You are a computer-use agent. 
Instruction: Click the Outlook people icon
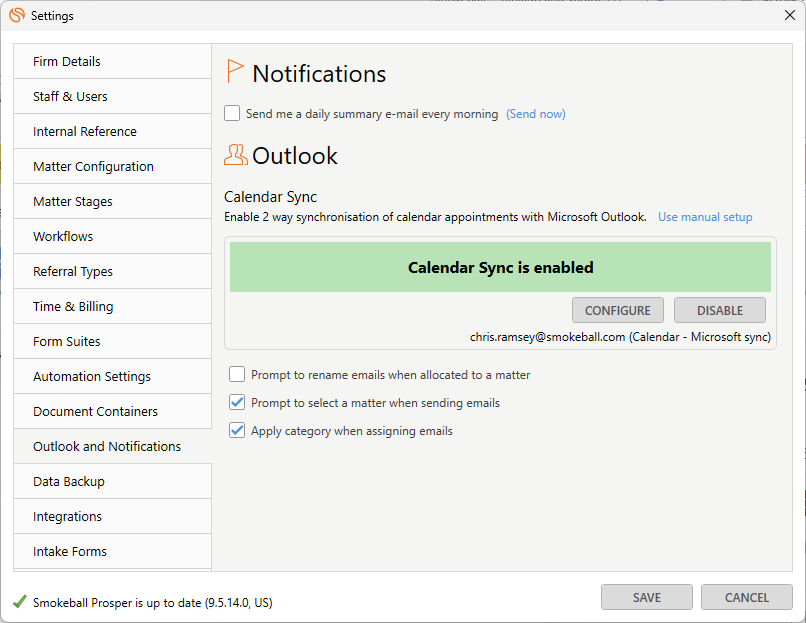[235, 155]
